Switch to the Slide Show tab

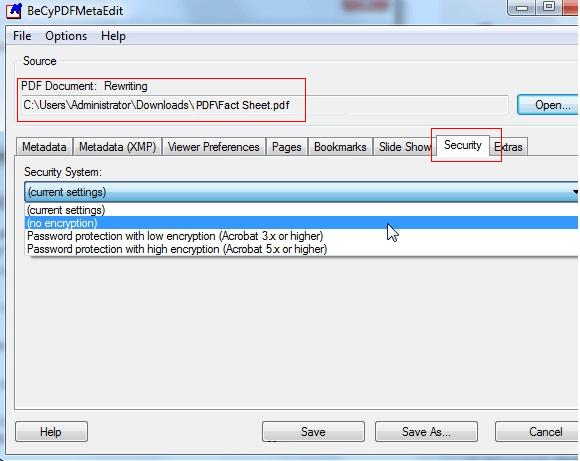(x=404, y=147)
